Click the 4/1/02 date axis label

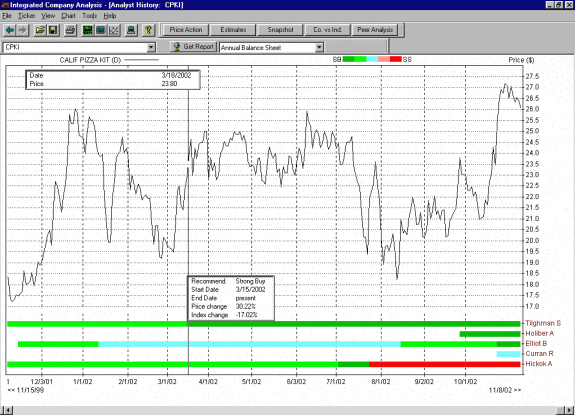208,382
